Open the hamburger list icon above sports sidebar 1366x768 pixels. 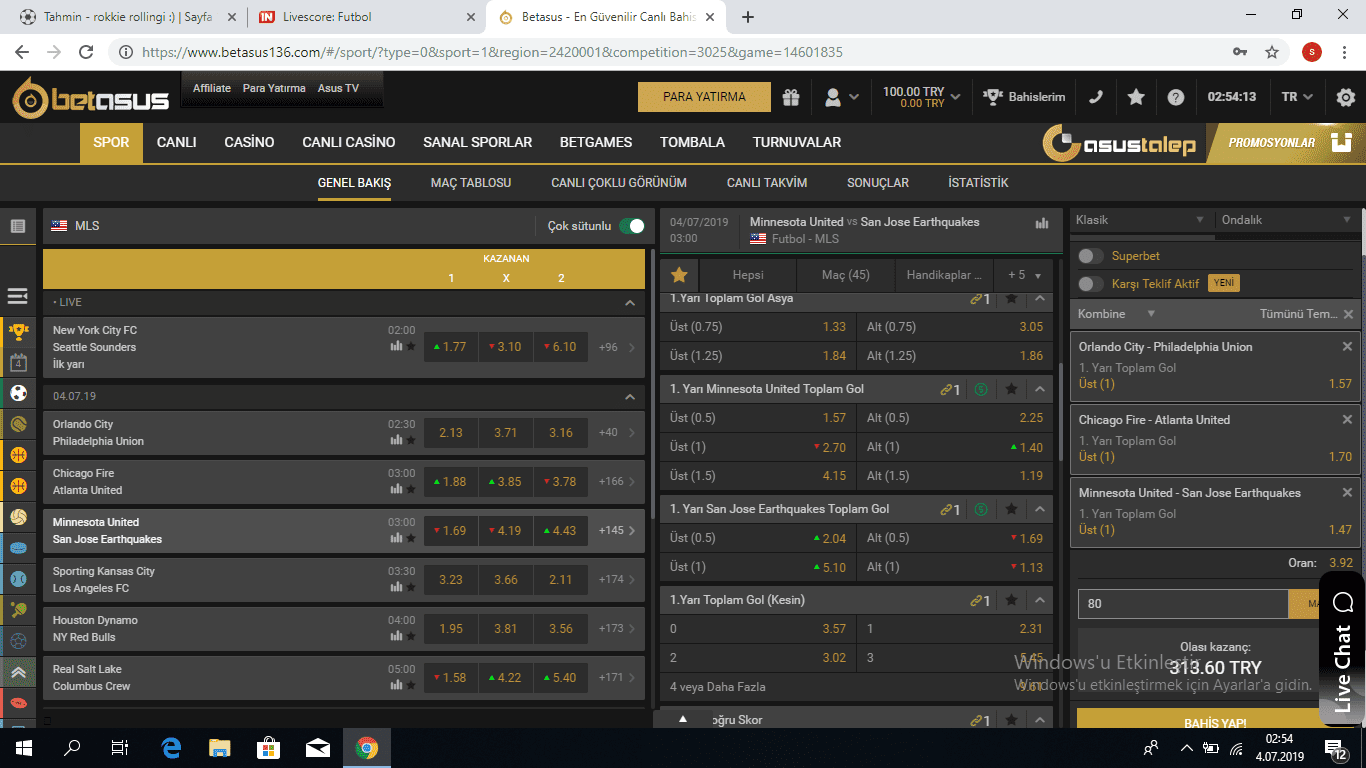pos(17,296)
